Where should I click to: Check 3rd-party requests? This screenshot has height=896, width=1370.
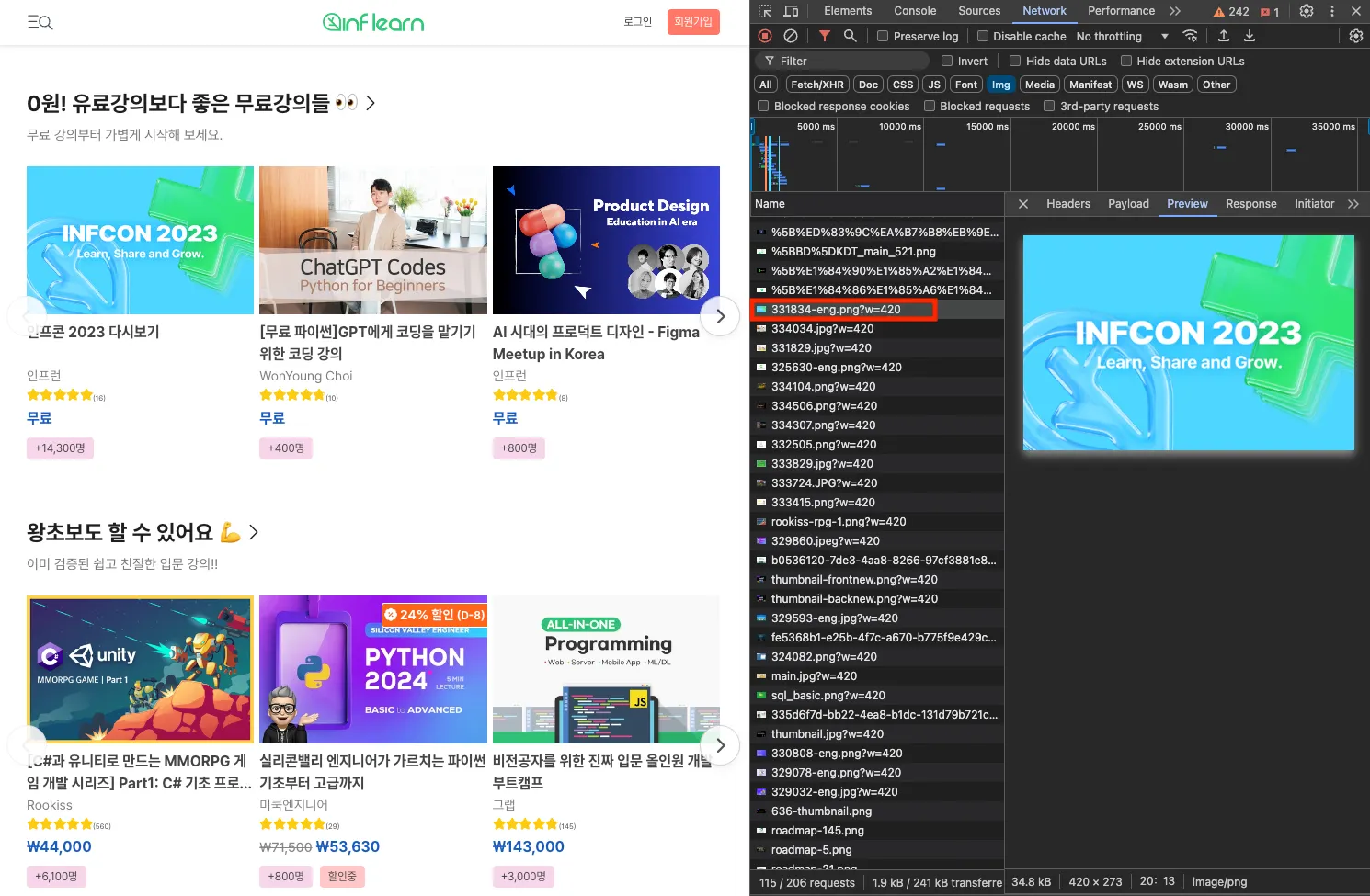click(x=1049, y=107)
